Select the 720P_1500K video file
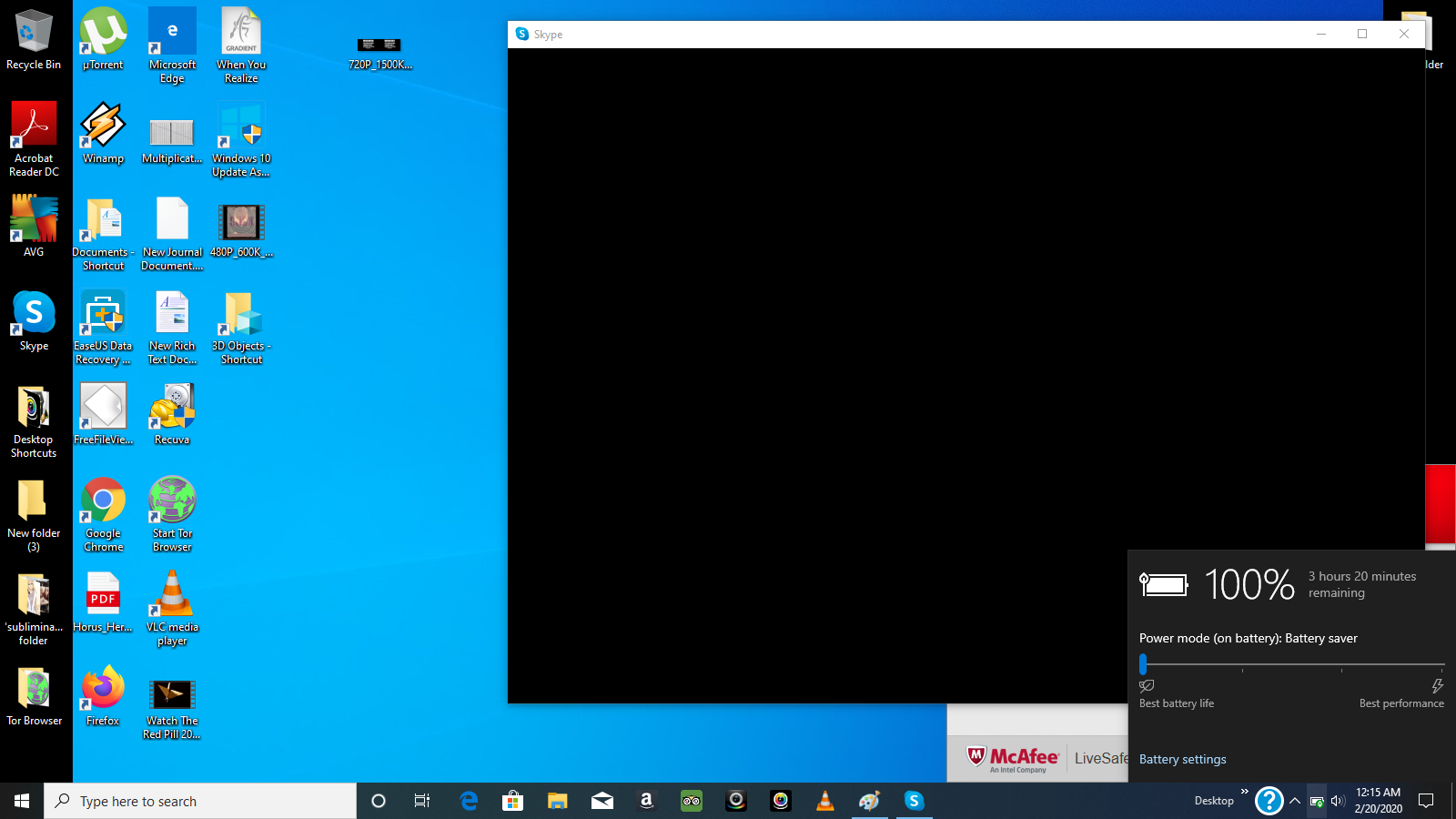This screenshot has width=1456, height=819. click(380, 54)
